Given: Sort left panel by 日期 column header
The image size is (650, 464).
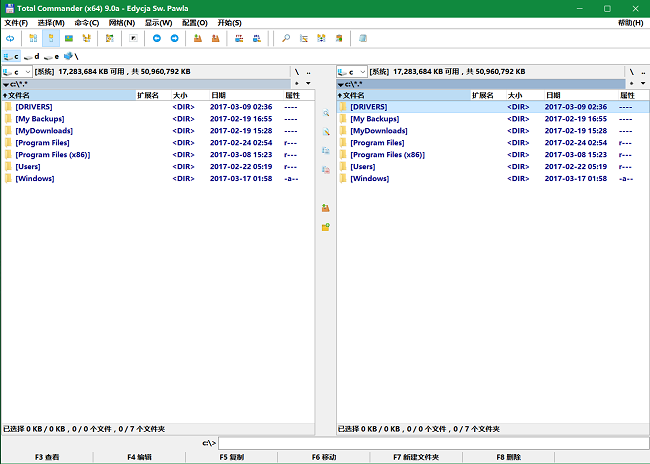Looking at the screenshot, I should (218, 95).
